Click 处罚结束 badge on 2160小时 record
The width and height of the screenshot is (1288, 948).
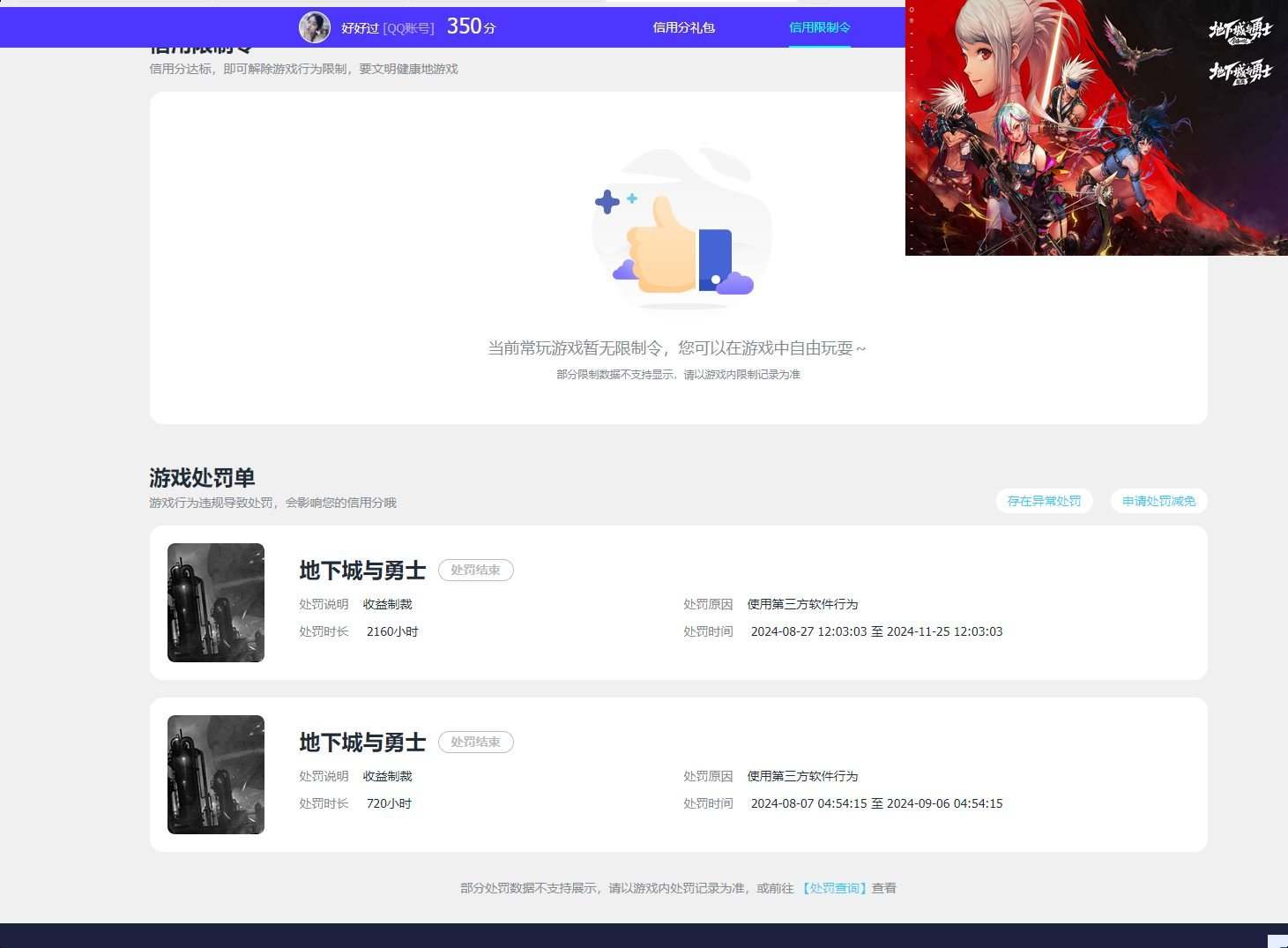point(476,570)
